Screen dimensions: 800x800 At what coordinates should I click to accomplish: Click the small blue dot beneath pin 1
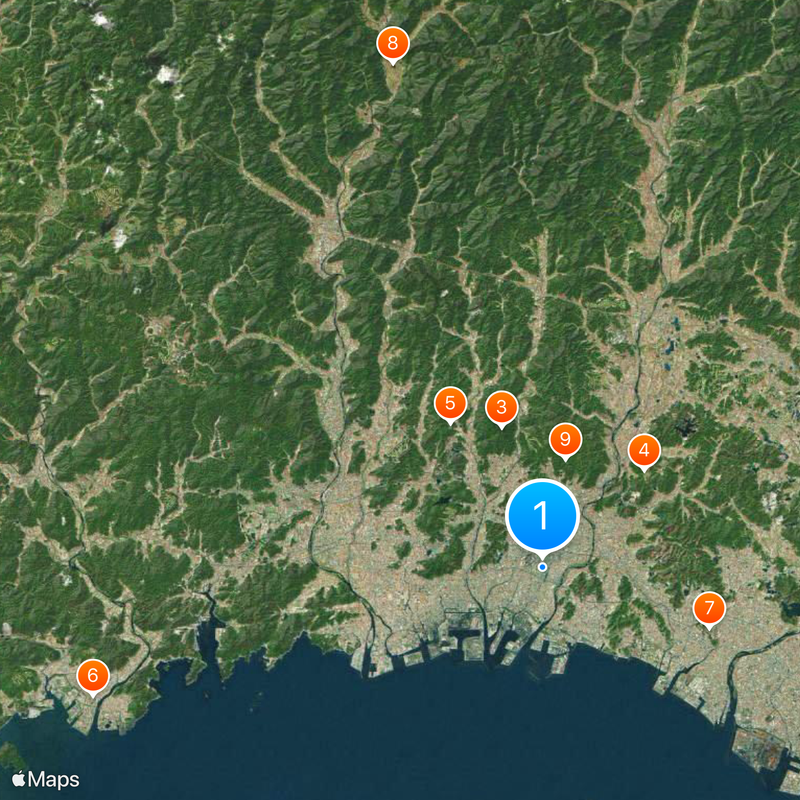pos(542,567)
